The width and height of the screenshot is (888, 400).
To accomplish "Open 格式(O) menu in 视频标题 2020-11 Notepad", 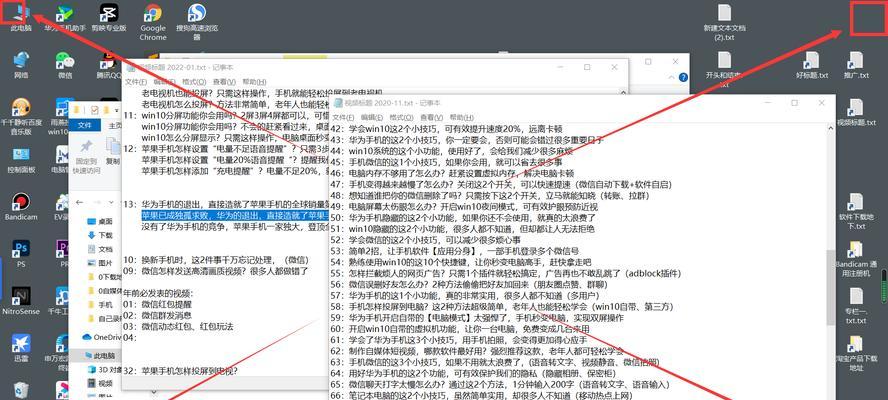I will pyautogui.click(x=401, y=117).
